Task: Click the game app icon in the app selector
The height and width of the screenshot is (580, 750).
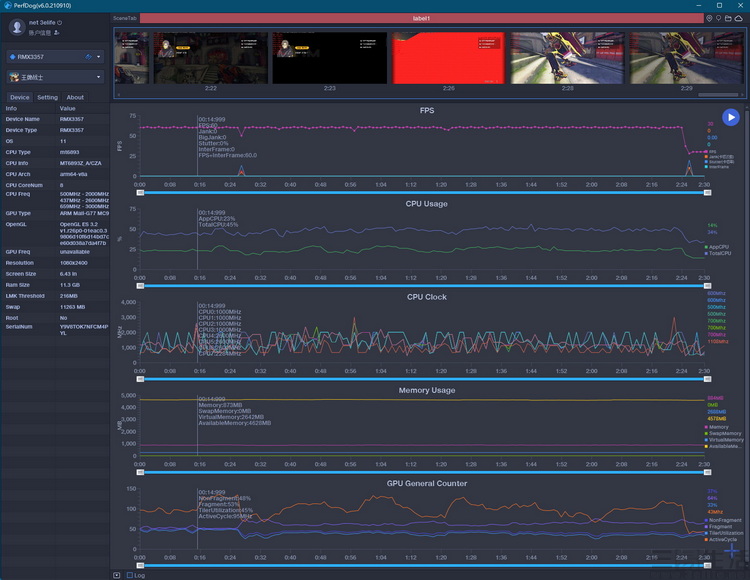Action: (14, 77)
